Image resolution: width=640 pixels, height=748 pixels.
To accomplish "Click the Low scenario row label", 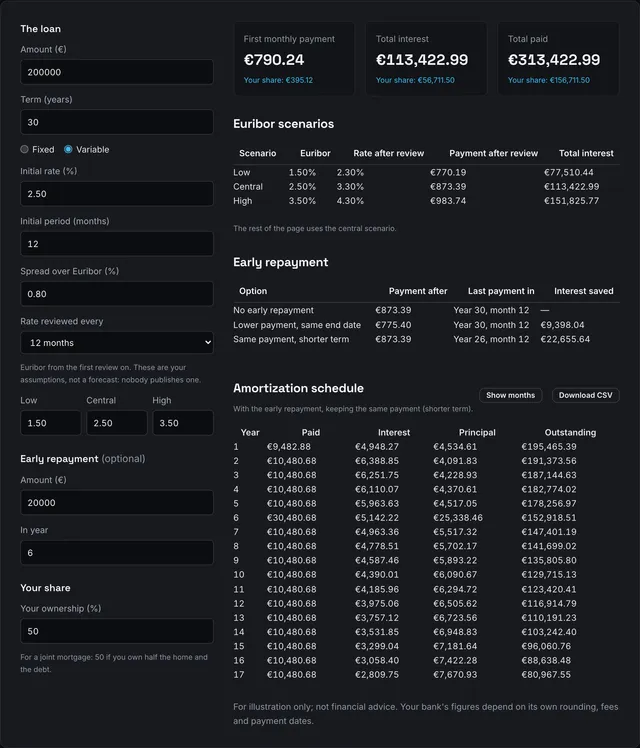I will tap(242, 172).
